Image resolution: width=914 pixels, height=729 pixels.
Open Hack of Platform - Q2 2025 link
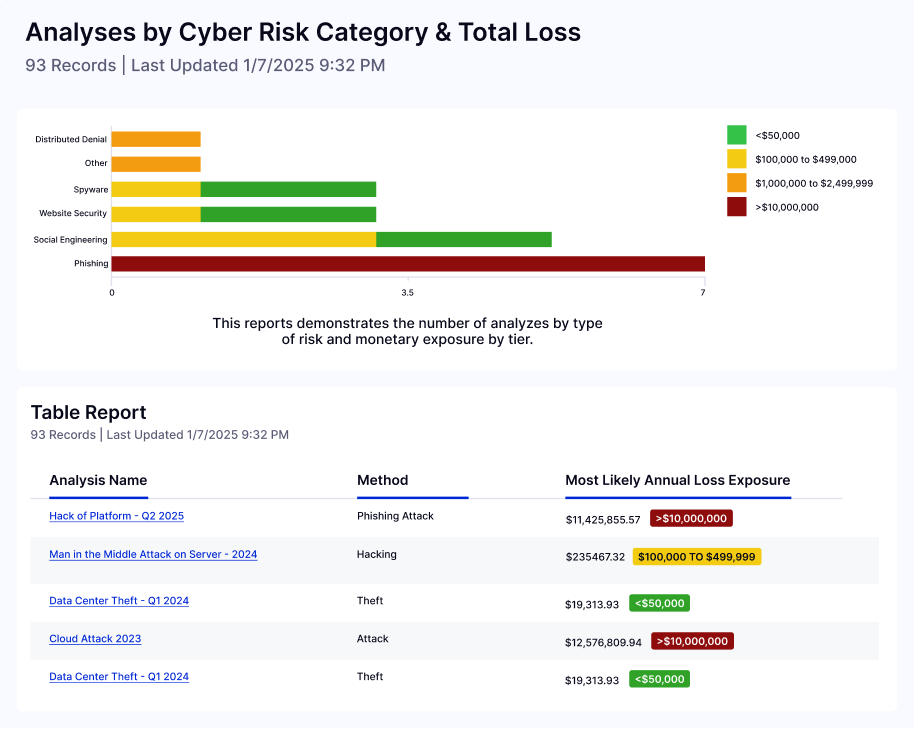(117, 516)
